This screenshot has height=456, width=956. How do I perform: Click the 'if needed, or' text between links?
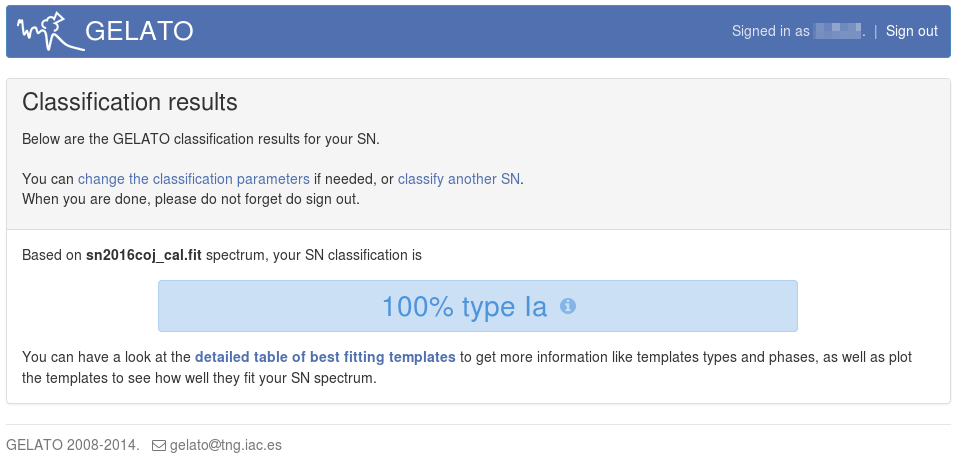(354, 179)
